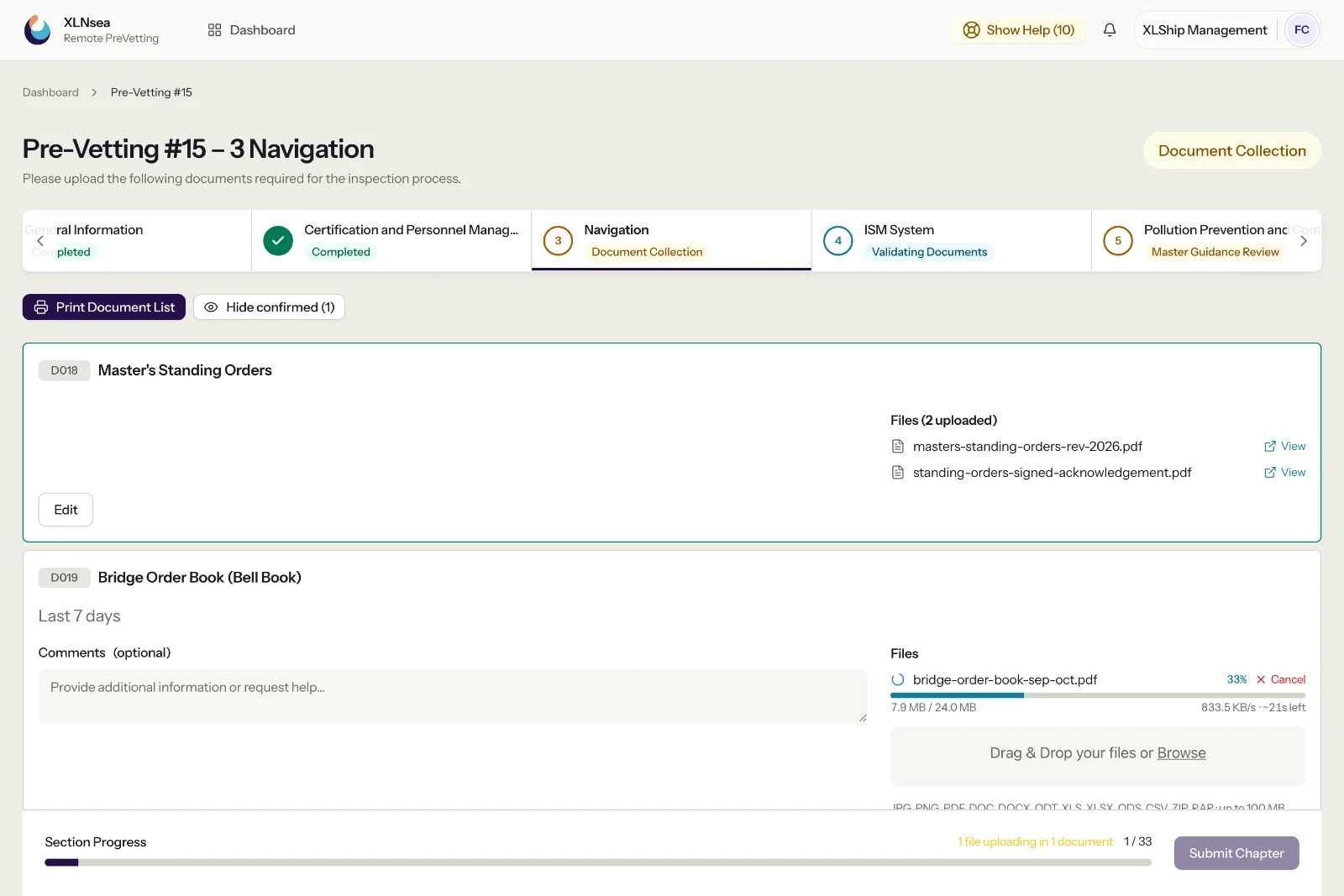This screenshot has height=896, width=1344.
Task: Click Show Help (10) button
Action: [x=1019, y=30]
